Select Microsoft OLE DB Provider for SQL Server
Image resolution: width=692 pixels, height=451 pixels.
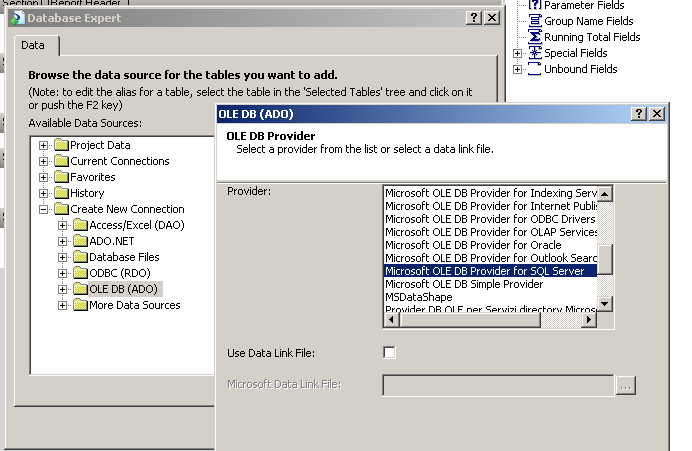pyautogui.click(x=490, y=271)
